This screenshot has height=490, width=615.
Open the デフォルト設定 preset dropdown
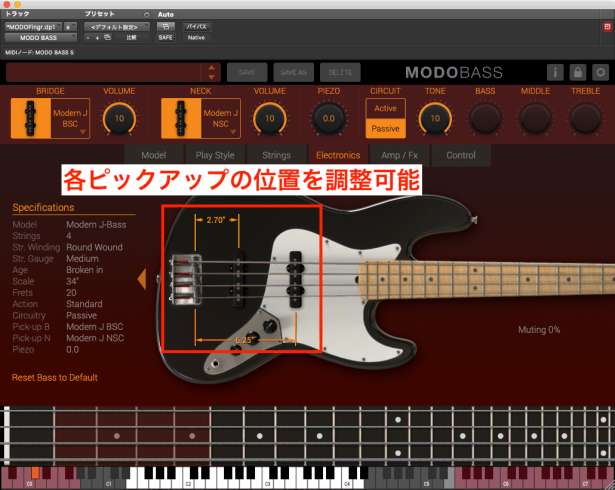point(117,27)
